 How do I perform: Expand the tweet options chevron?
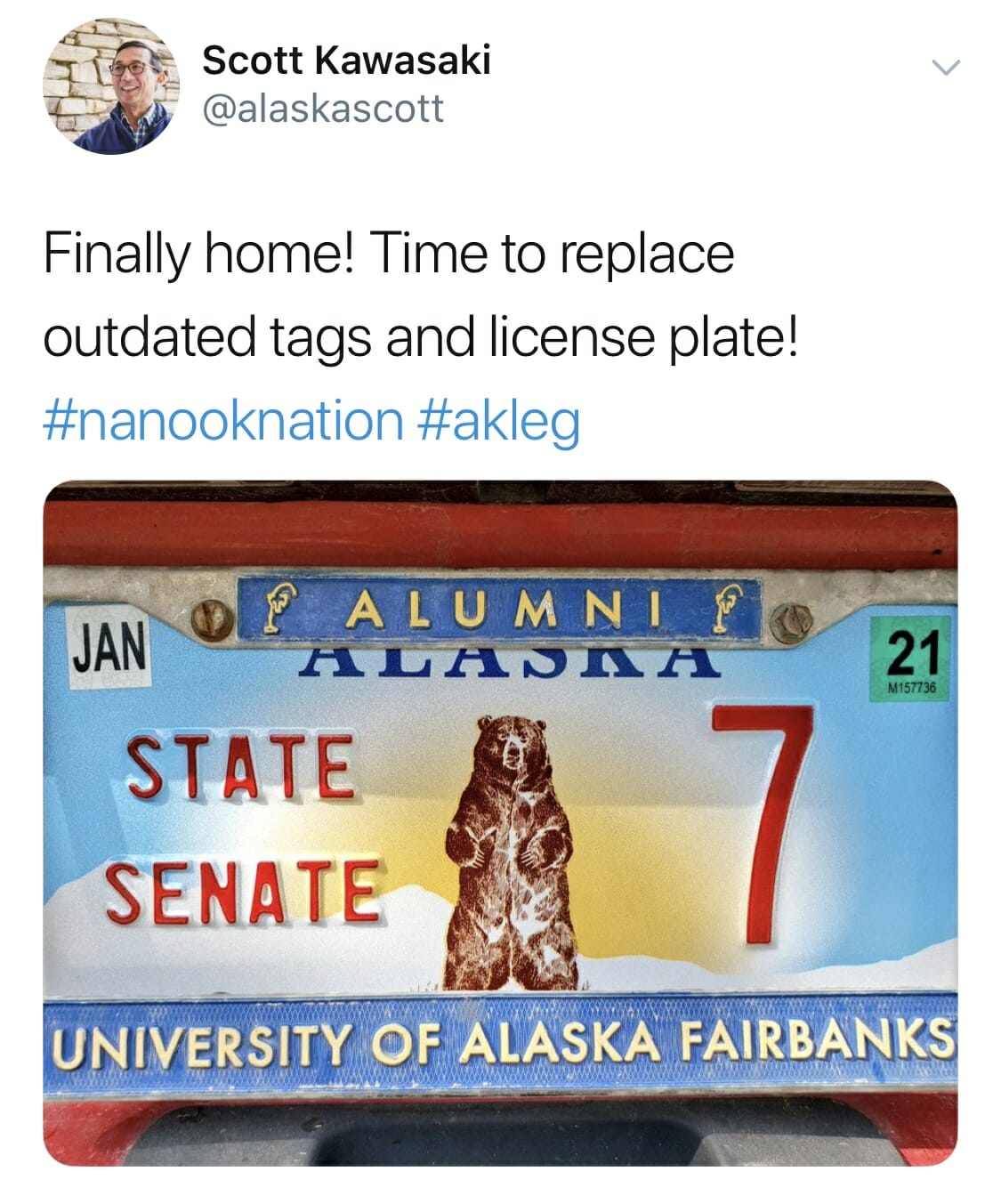point(945,68)
